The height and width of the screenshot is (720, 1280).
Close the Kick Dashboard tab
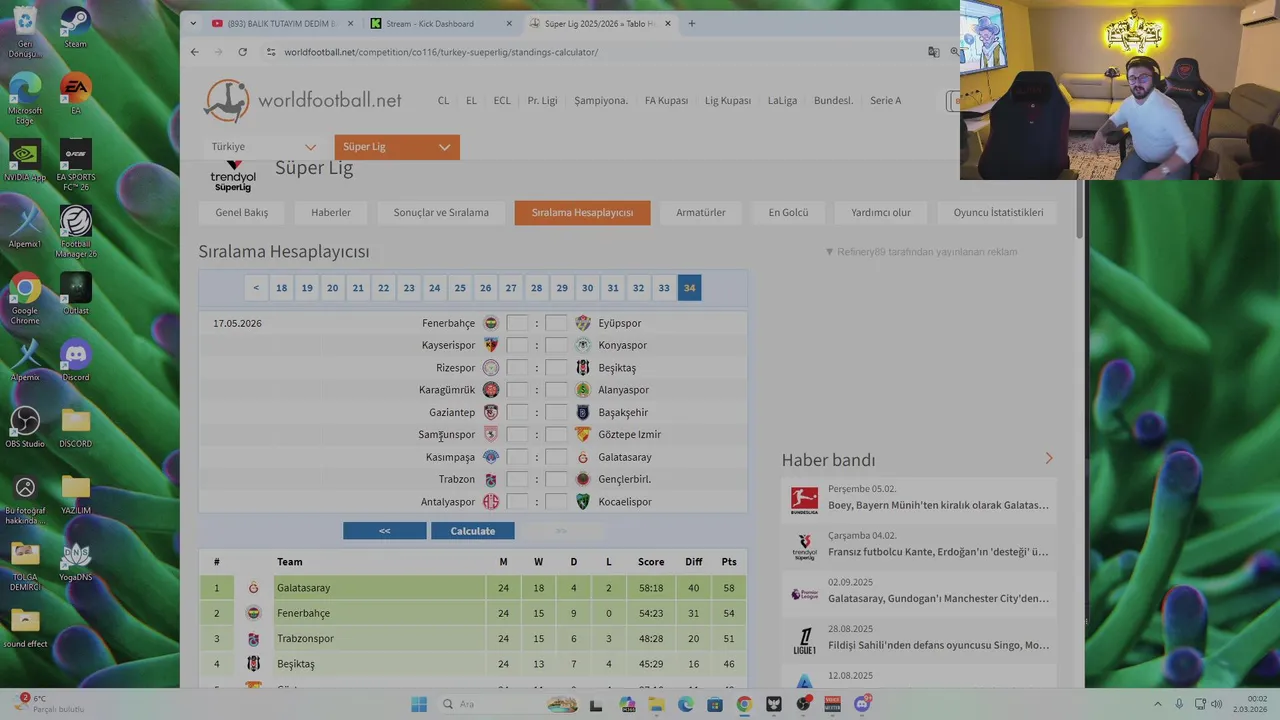click(509, 23)
